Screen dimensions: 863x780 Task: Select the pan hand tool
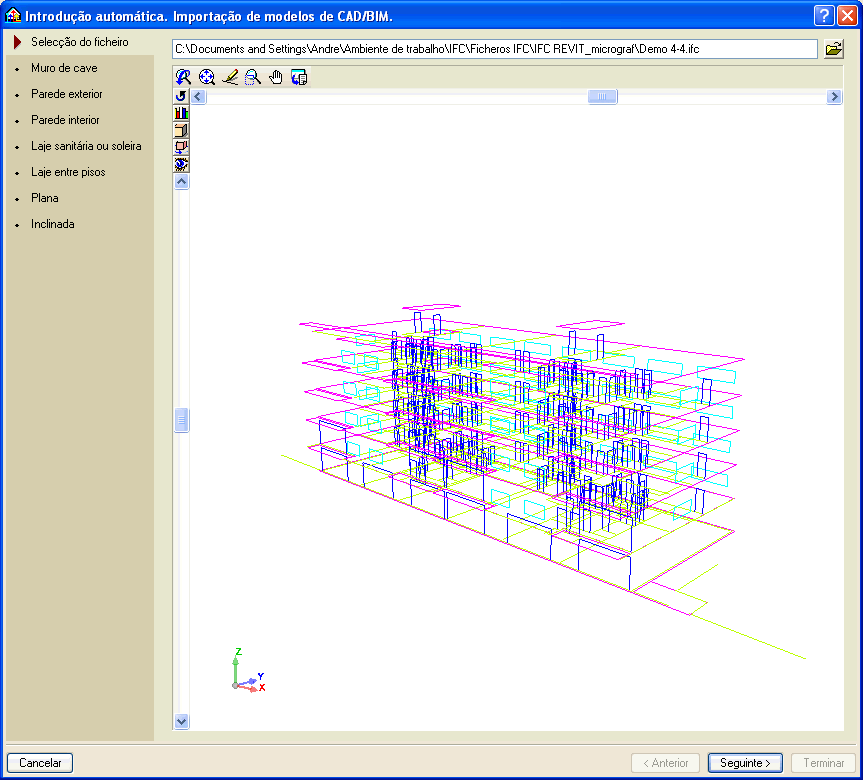coord(276,77)
